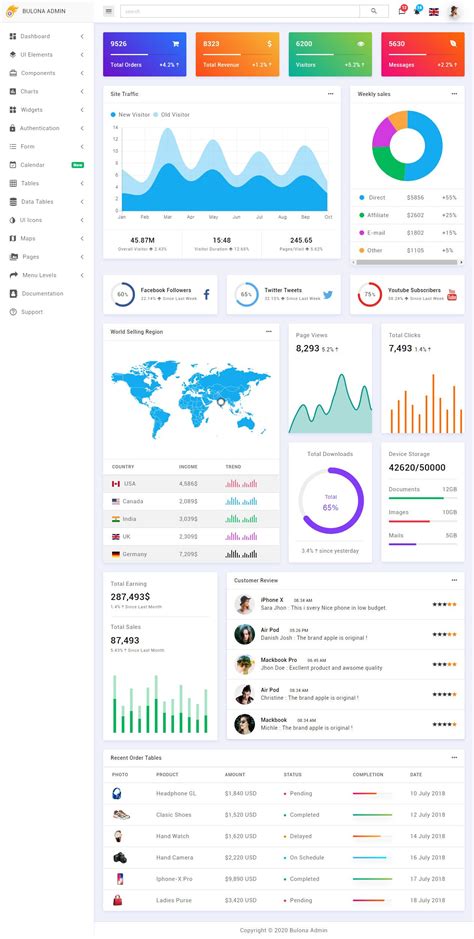Click the Iphone-X Pro product row name
The width and height of the screenshot is (474, 939).
[x=174, y=879]
